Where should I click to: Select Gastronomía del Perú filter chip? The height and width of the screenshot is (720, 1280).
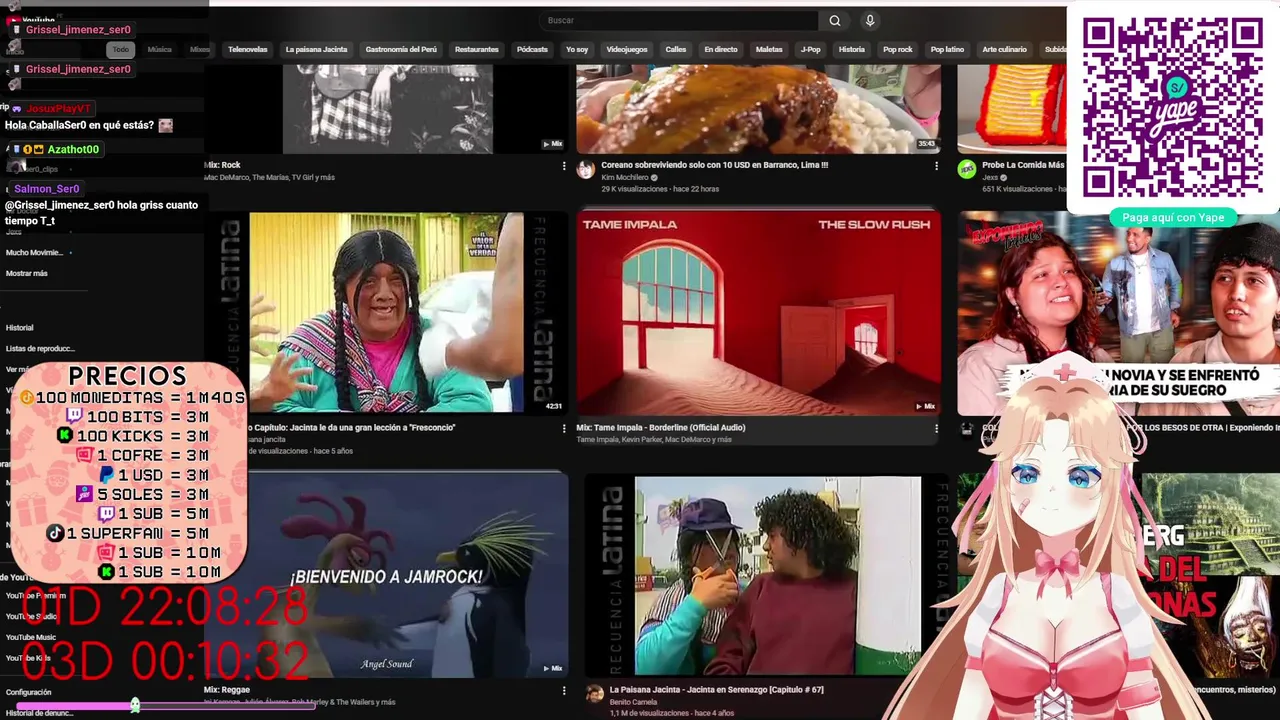401,49
